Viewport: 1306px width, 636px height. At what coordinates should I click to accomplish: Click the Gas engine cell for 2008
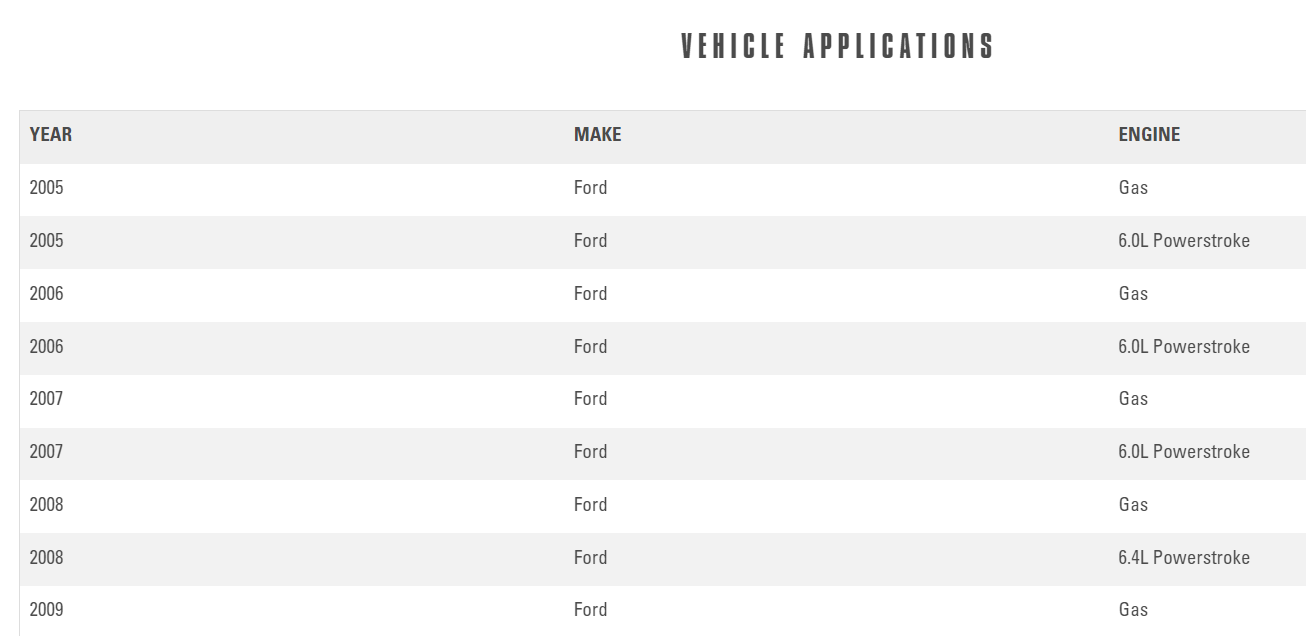point(1133,505)
